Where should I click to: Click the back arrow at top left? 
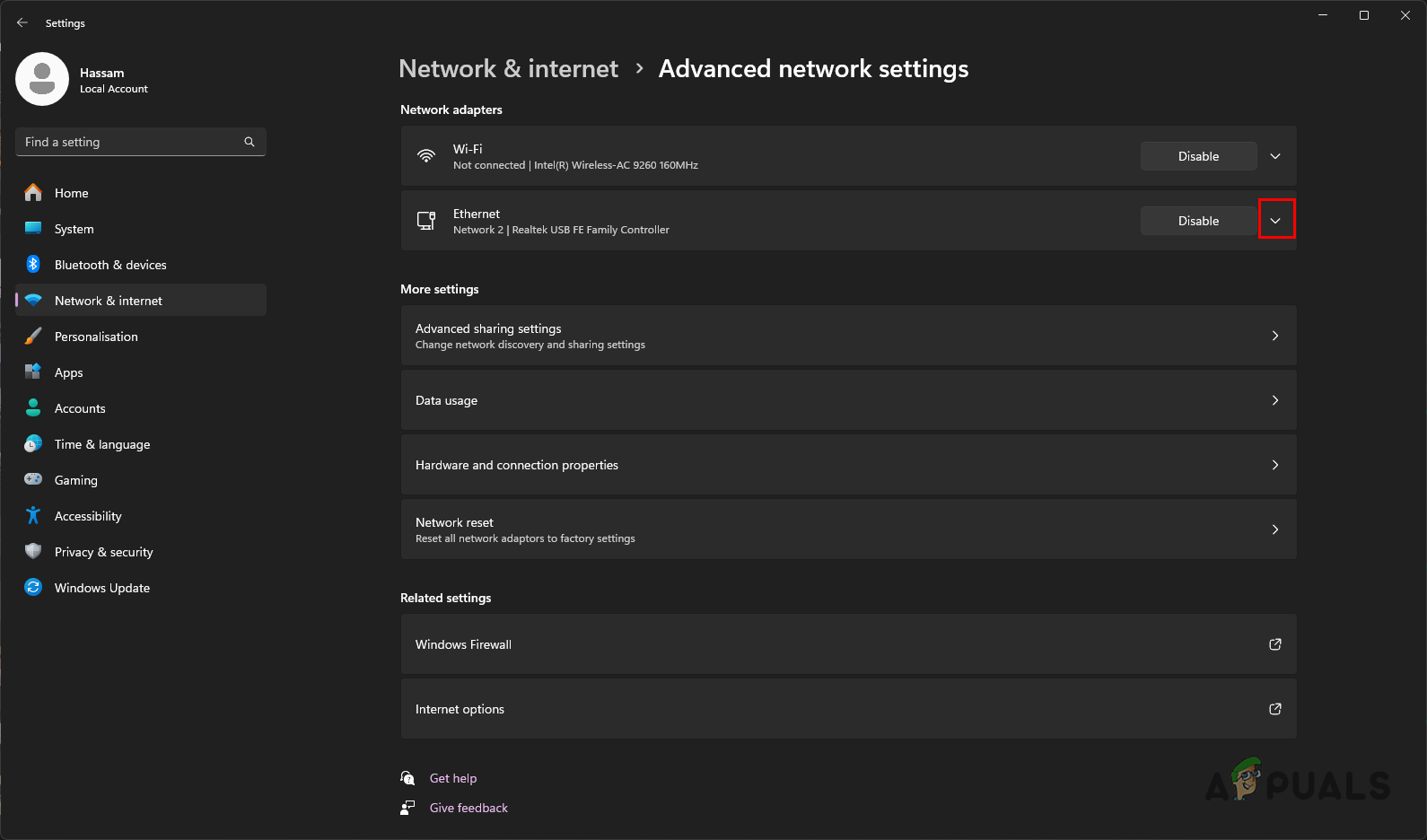(x=22, y=22)
